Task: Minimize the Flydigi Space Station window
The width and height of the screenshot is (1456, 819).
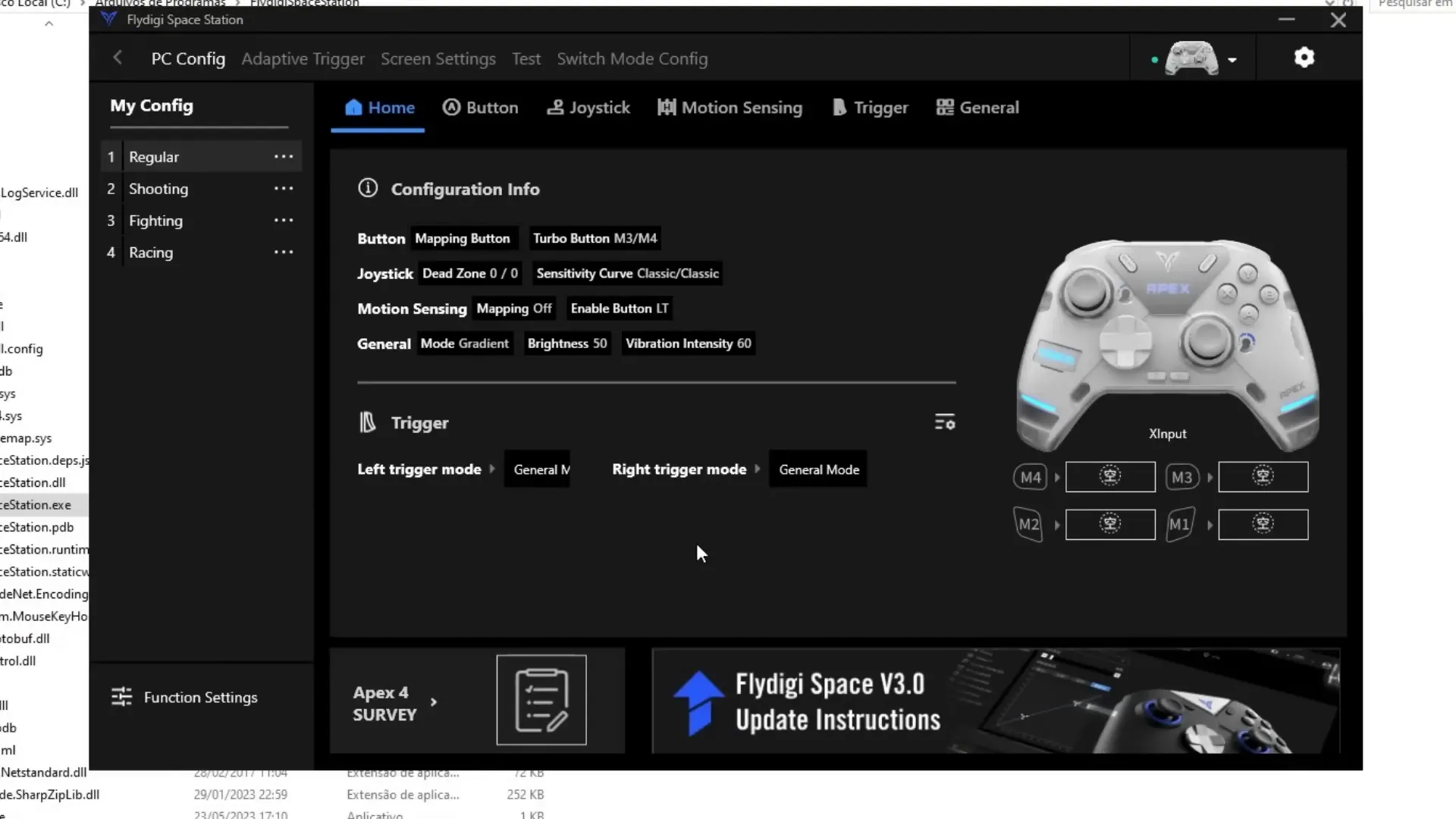Action: coord(1286,20)
